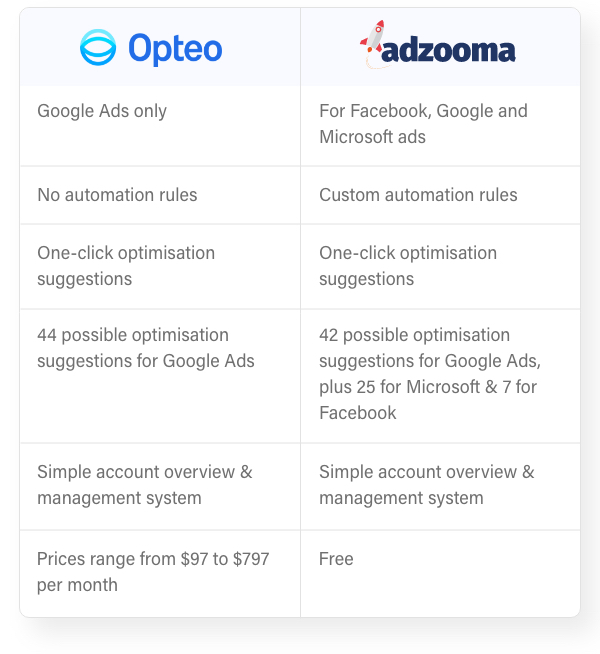Click the Opteo brand name text
The height and width of the screenshot is (654, 600).
coord(175,49)
